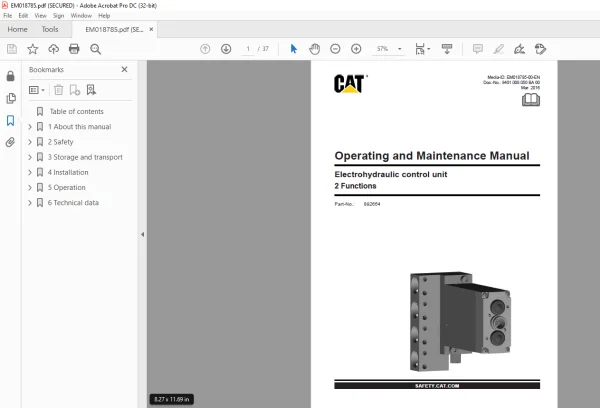Zoom out with minus icon
Screen dimensions: 600x408
335,49
